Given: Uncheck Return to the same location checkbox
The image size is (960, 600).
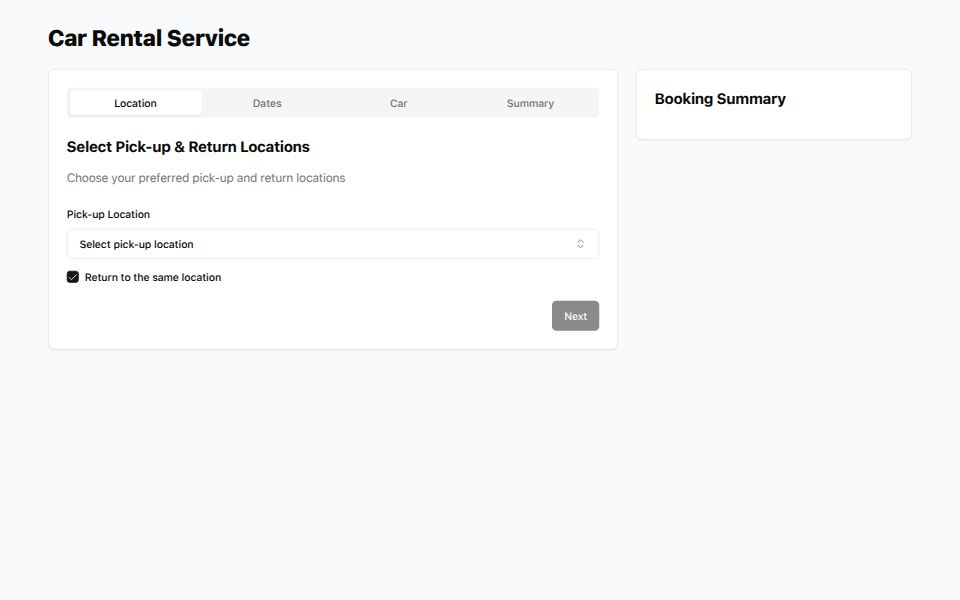Looking at the screenshot, I should click(x=73, y=277).
